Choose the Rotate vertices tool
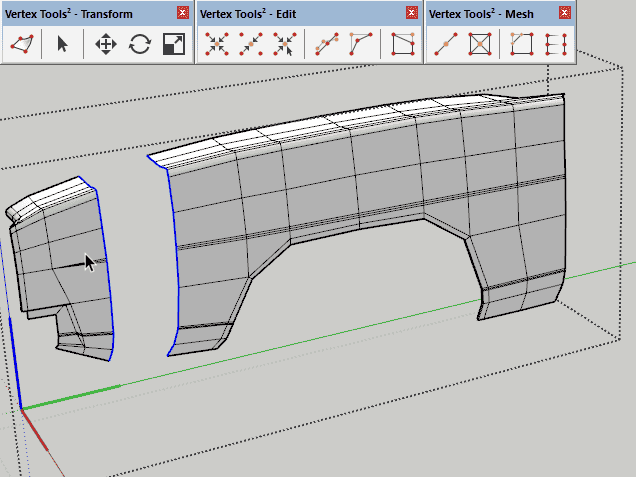The width and height of the screenshot is (636, 477). pos(140,44)
